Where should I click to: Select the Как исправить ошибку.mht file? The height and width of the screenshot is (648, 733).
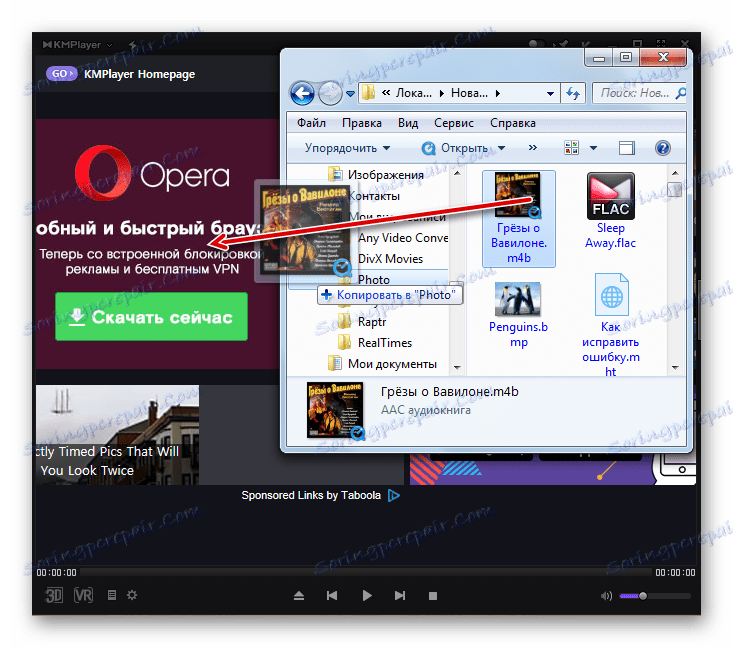pos(611,325)
